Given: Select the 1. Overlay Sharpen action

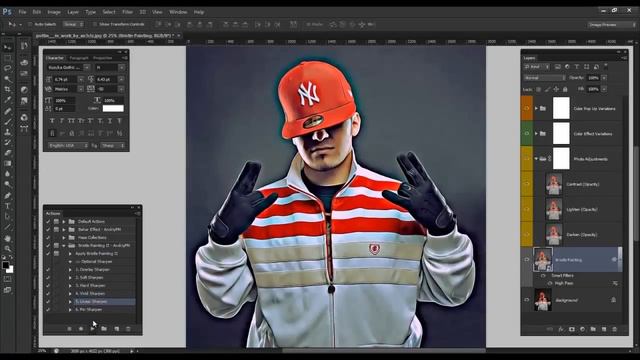Looking at the screenshot, I should (x=93, y=269).
